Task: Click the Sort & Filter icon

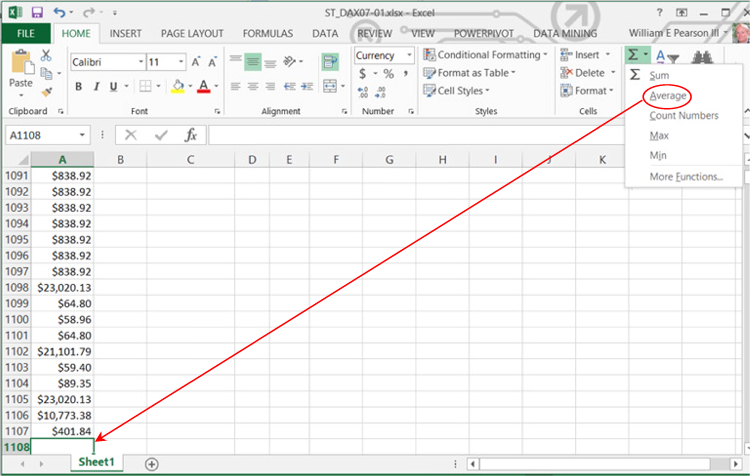Action: click(x=667, y=57)
